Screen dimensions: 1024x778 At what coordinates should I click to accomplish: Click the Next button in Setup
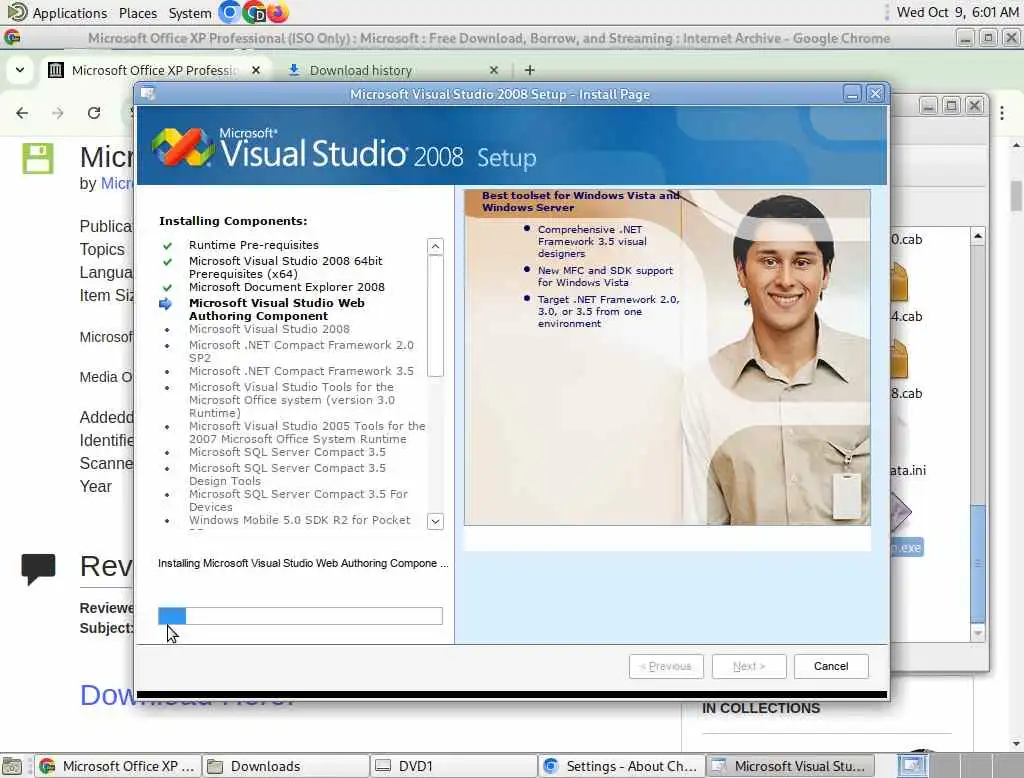748,666
